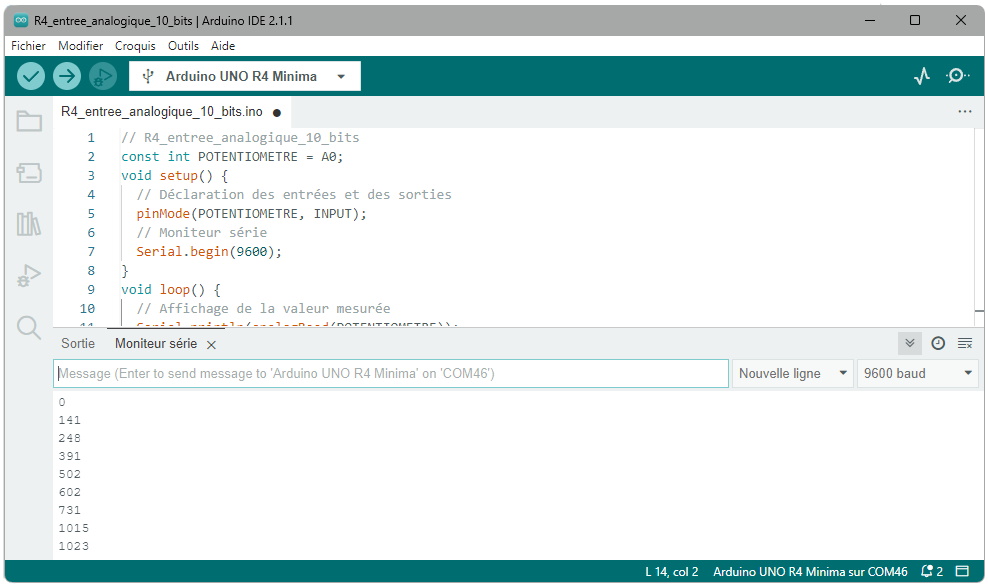Click the serial output value 1023
The width and height of the screenshot is (988, 588).
[74, 546]
